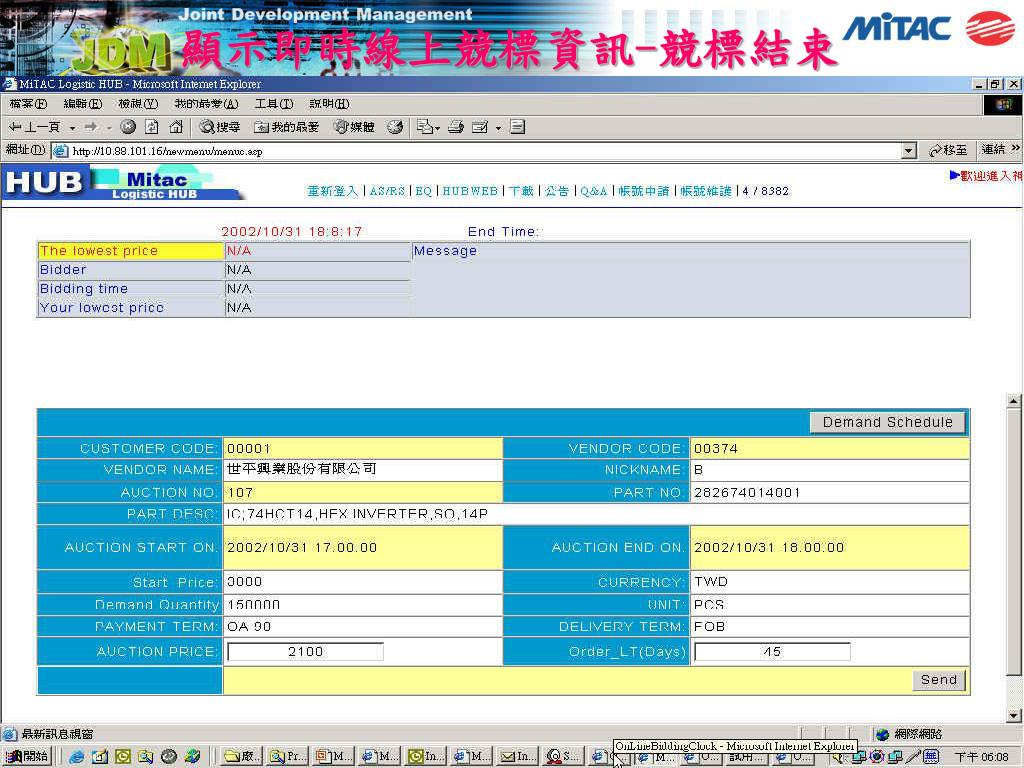Click the 帳號申請 account application link
The height and width of the screenshot is (768, 1024).
(644, 191)
